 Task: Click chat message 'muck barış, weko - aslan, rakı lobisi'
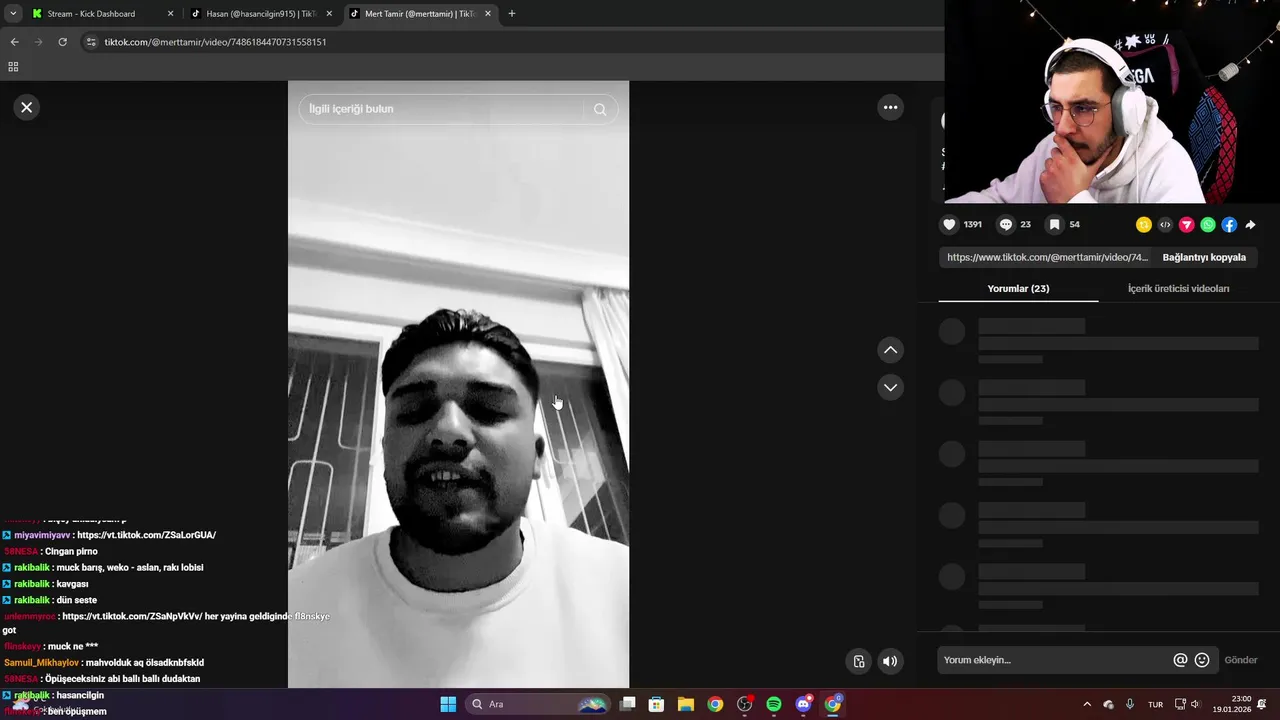click(x=130, y=567)
